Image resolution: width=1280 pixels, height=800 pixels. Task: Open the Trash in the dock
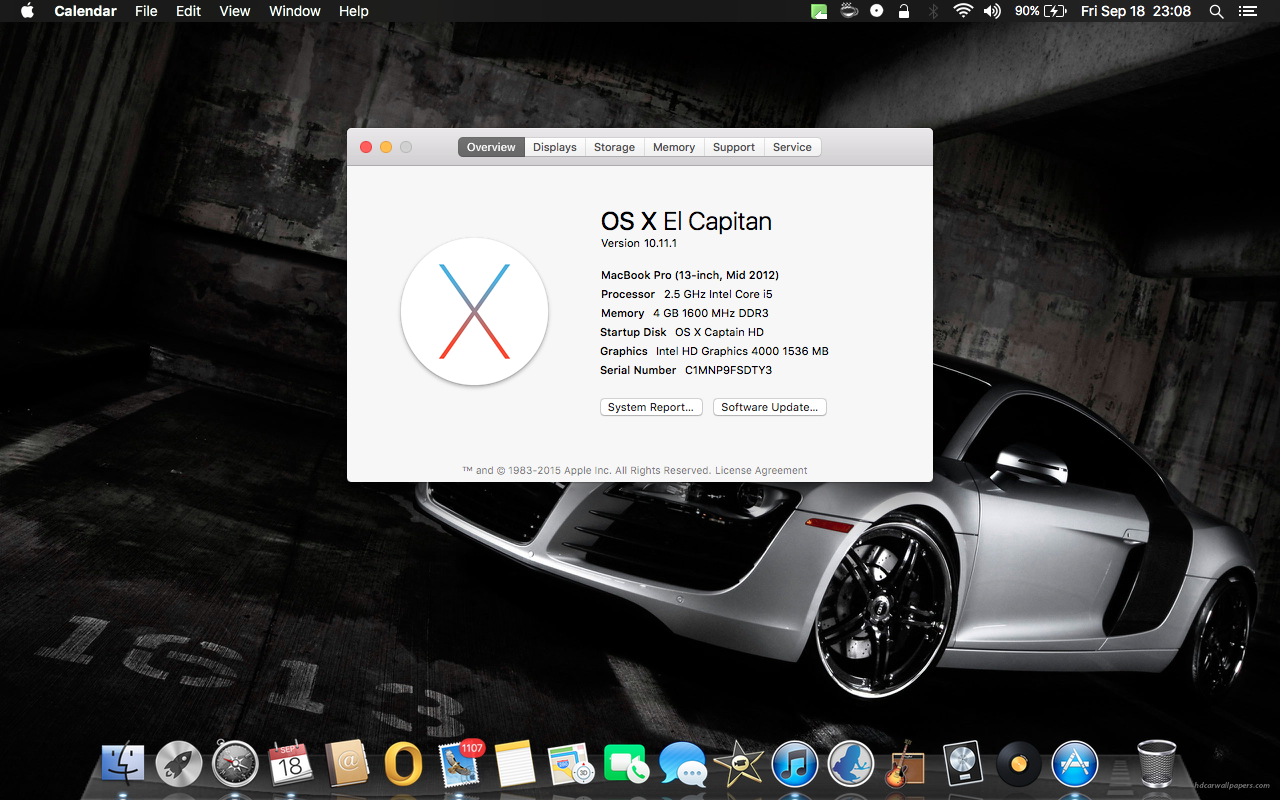coord(1157,765)
